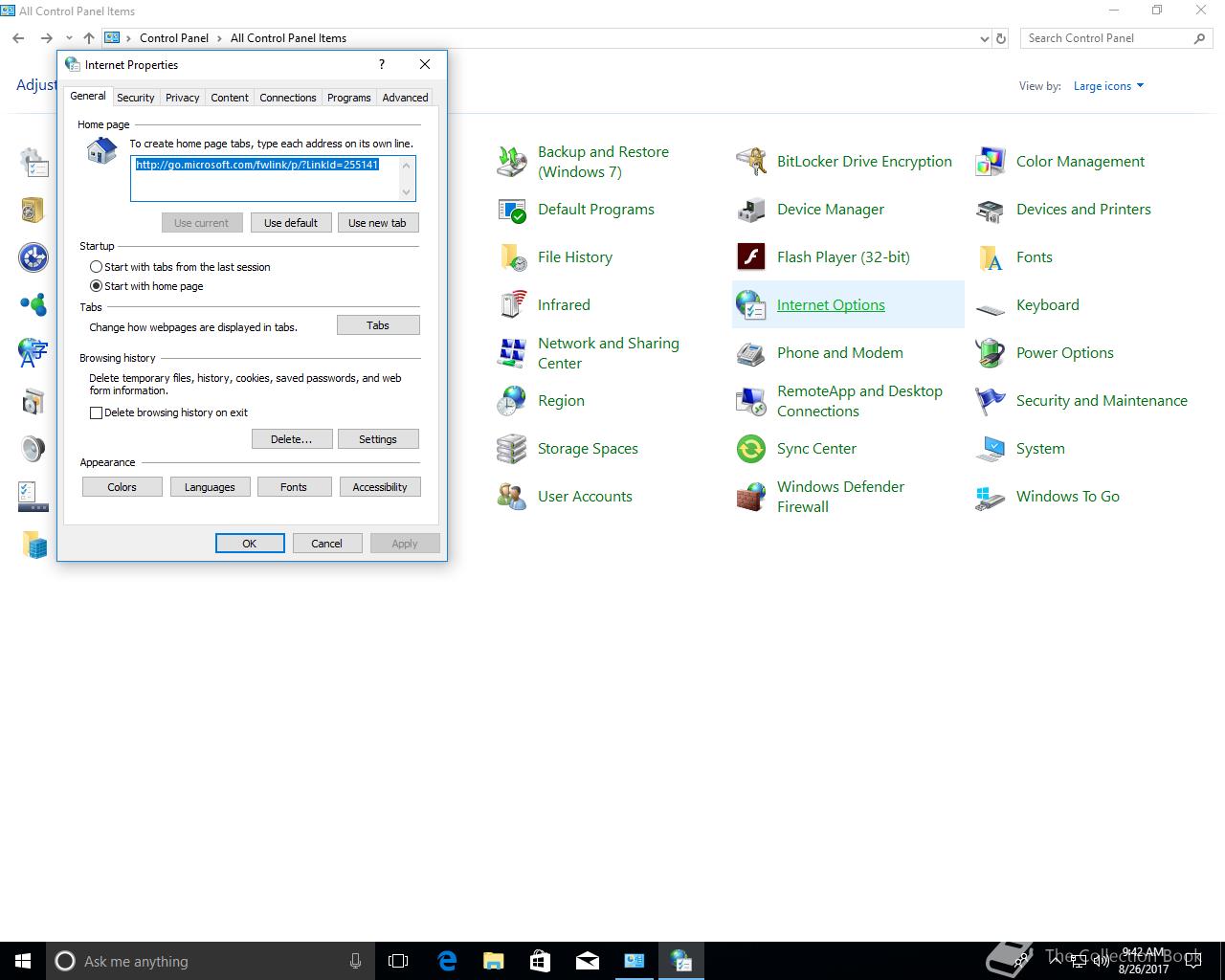Screen dimensions: 1225x980
Task: Enable 'Delete browsing history on exit' checkbox
Action: tap(96, 413)
